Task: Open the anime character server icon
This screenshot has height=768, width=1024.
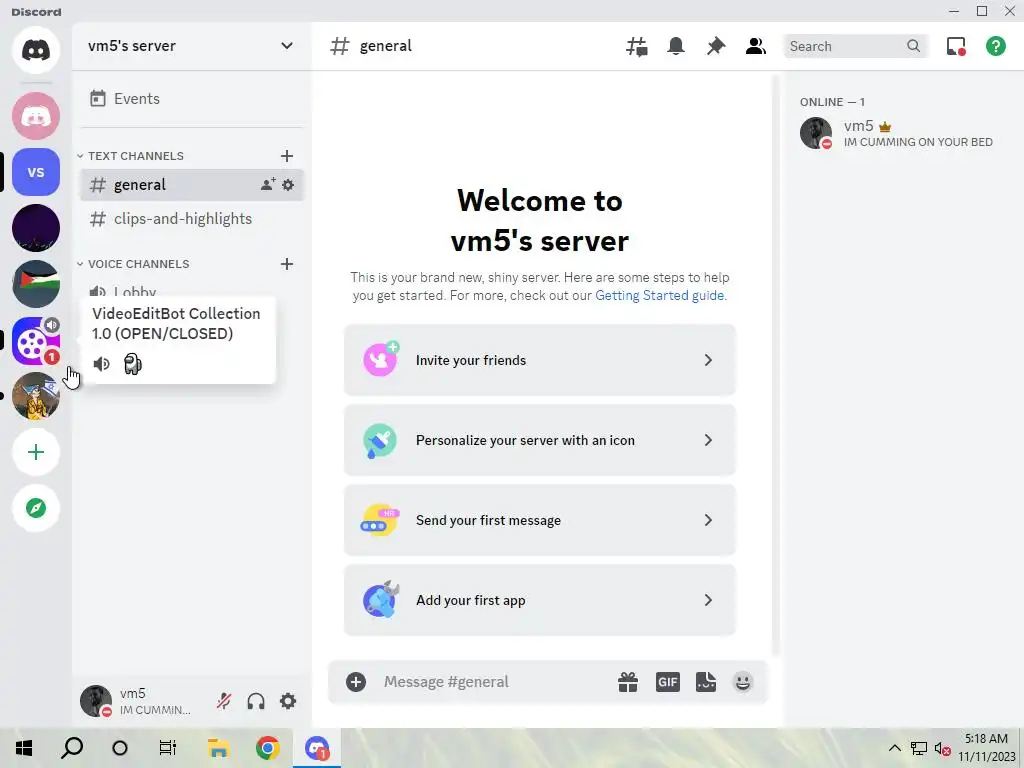Action: click(x=36, y=396)
